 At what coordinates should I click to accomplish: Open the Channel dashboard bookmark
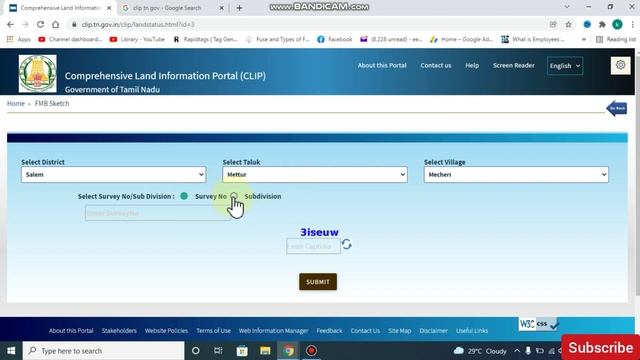click(x=70, y=39)
